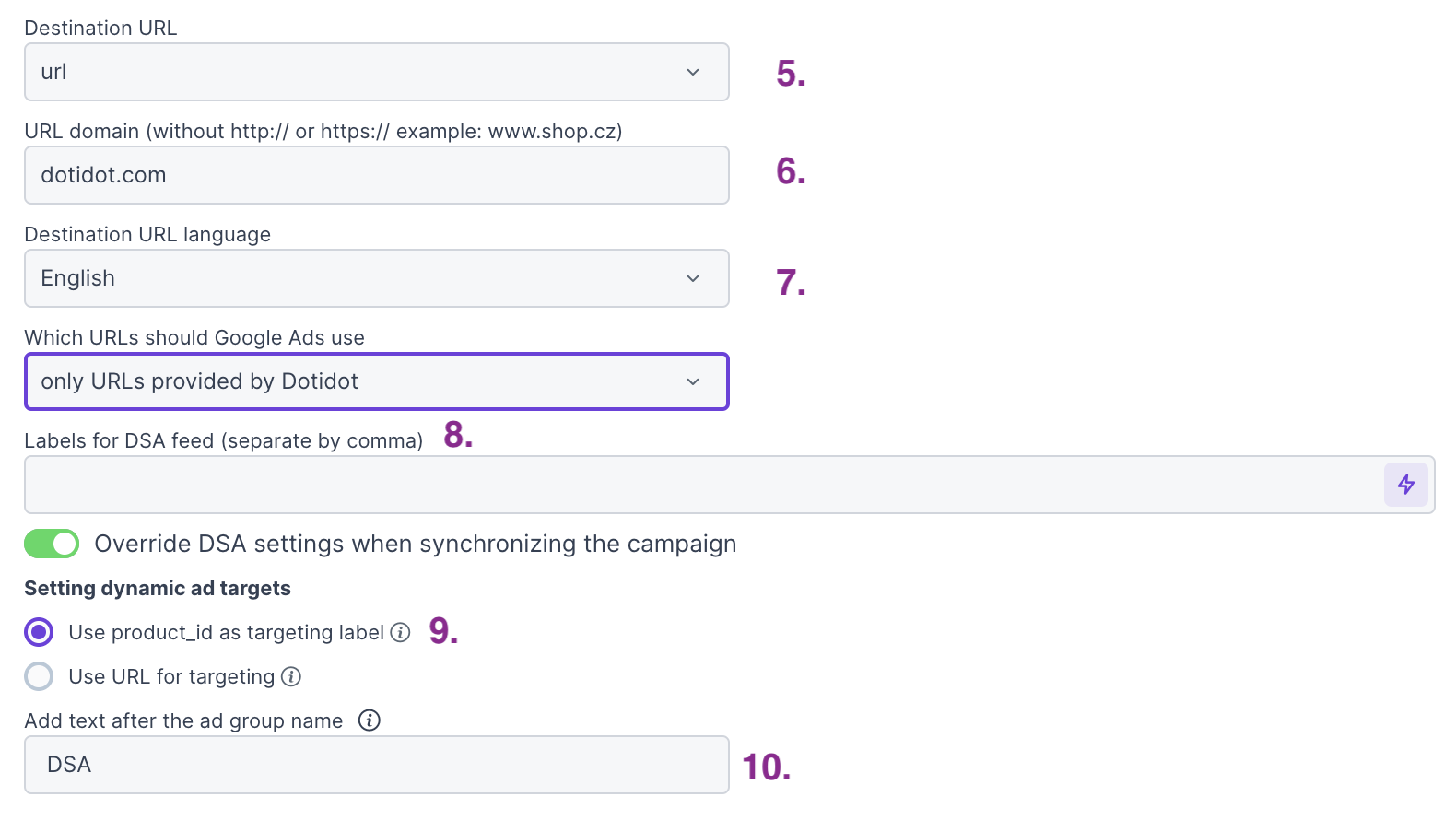Select Use URL for targeting radio button
Screen dimensions: 1456x820
[39, 676]
